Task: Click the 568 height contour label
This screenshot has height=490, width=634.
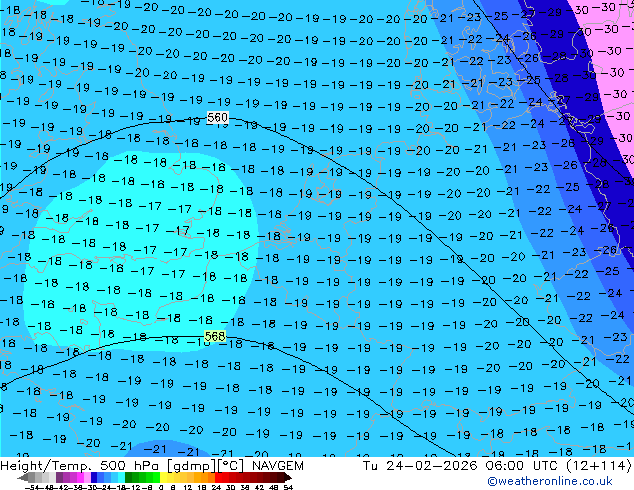Action: click(215, 336)
